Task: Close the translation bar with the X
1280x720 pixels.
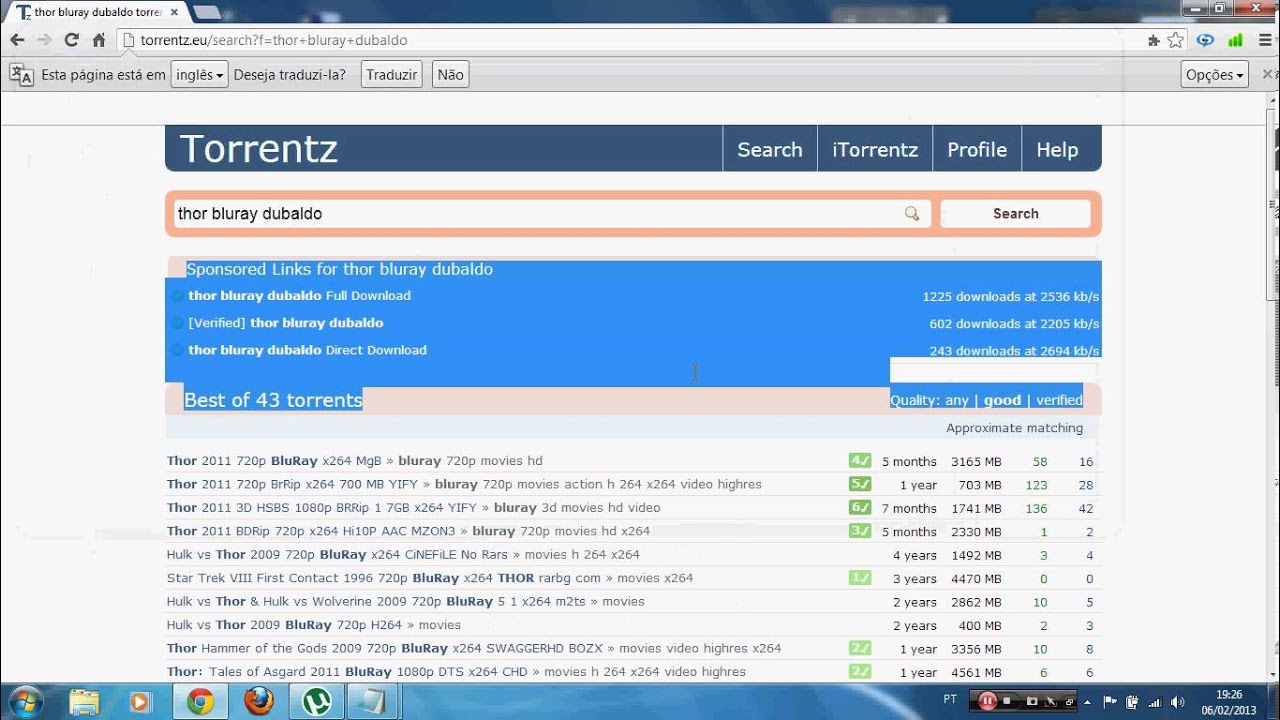Action: click(x=1268, y=74)
